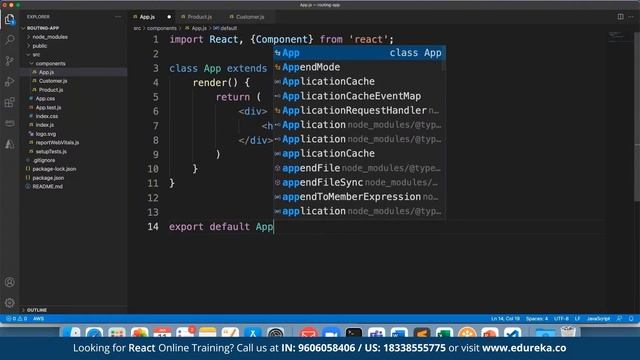Open Launchpad from the Dock
Screen dimensions: 640x360
pyautogui.click(x=117, y=333)
